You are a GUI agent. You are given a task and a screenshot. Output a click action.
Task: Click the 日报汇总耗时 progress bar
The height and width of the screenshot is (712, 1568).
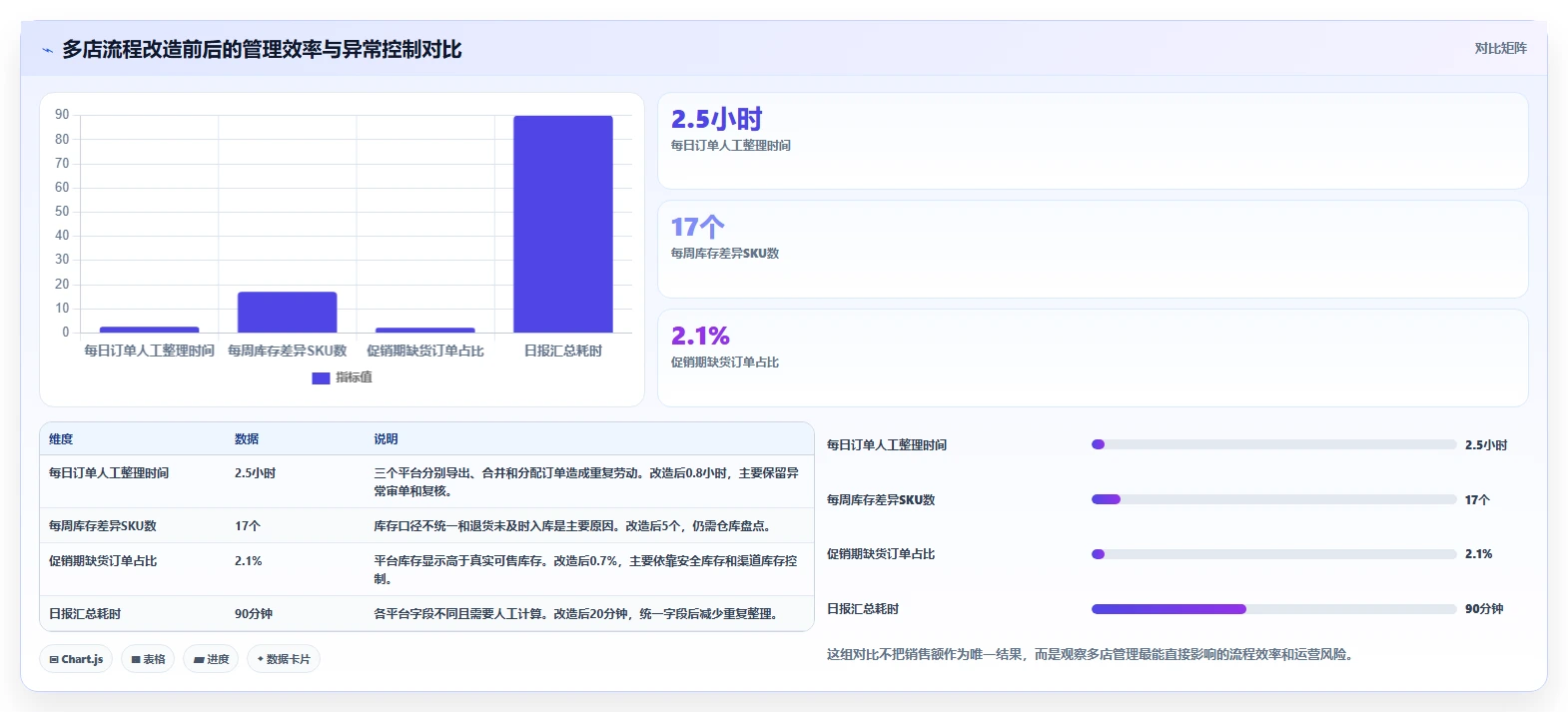(1273, 609)
